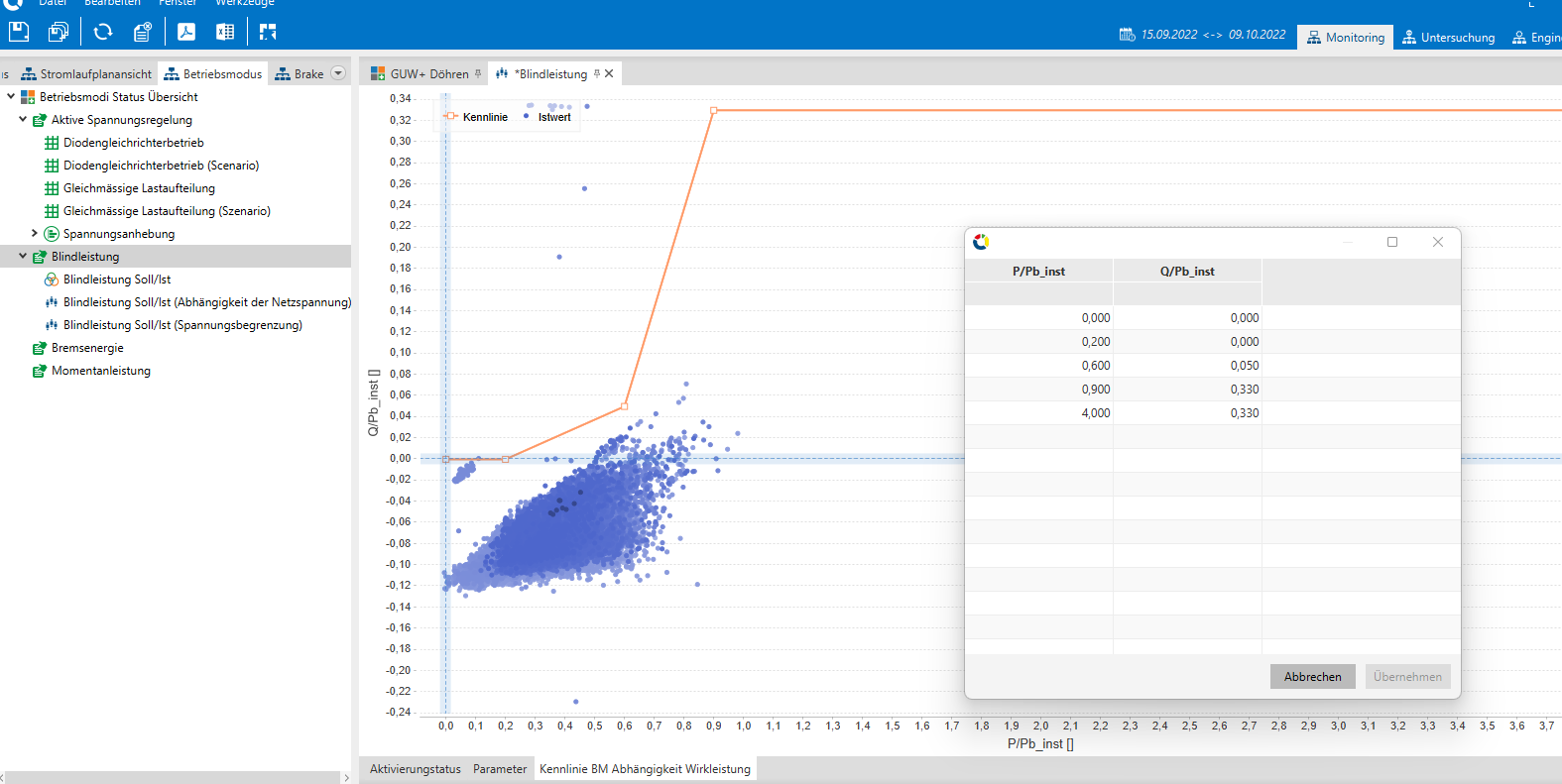Click icon of Gleichmässige Lastaufteilung item

pyautogui.click(x=52, y=188)
